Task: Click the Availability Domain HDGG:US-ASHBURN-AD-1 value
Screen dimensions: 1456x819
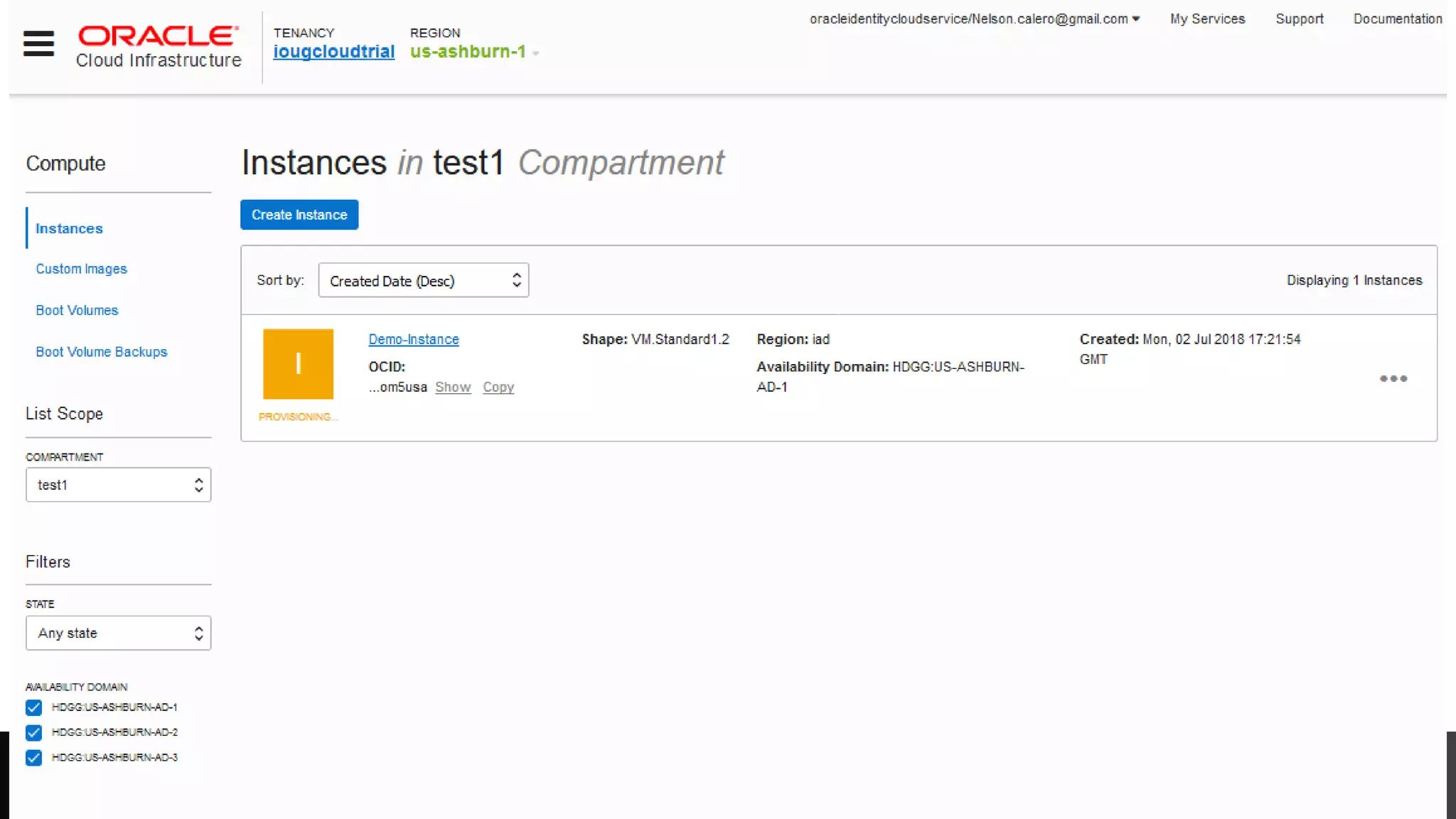Action: click(x=890, y=377)
